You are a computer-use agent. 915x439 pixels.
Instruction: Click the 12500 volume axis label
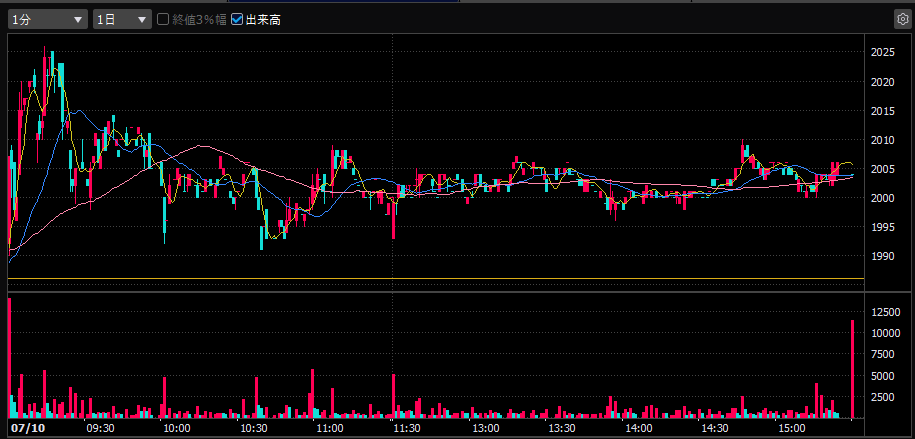[x=885, y=312]
